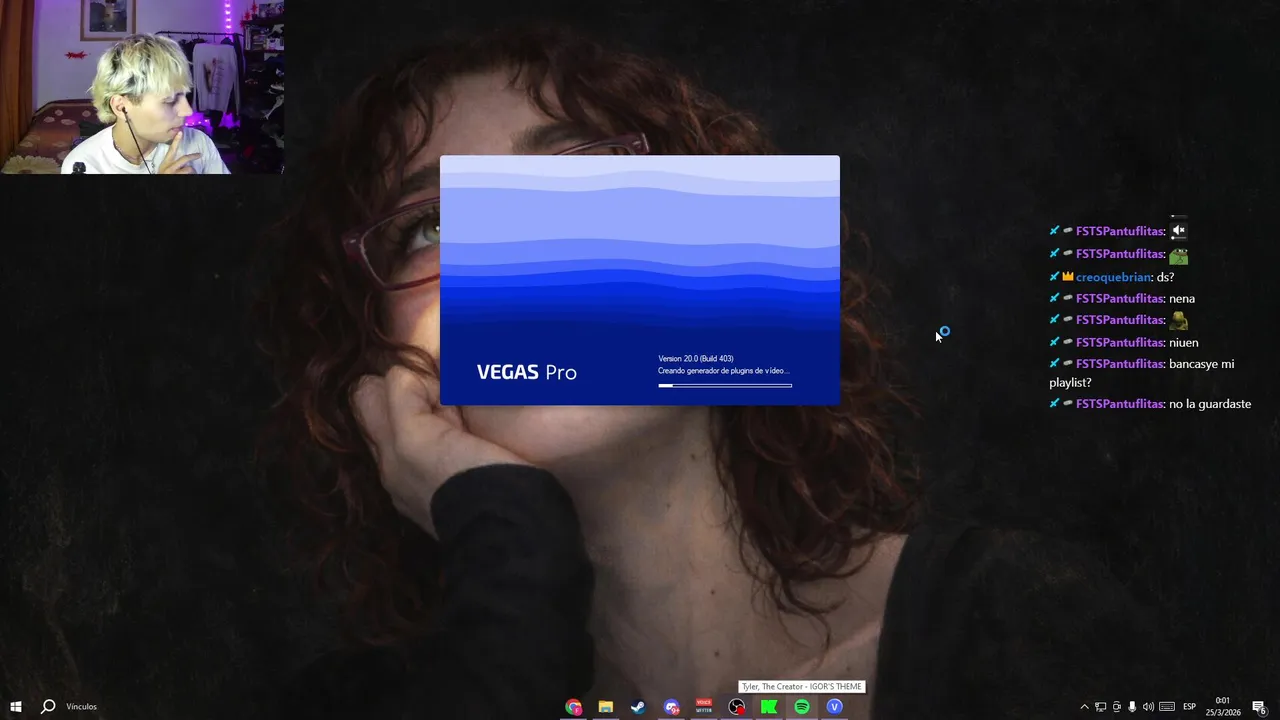Open Google Chrome from taskbar
1280x720 pixels.
coord(573,707)
